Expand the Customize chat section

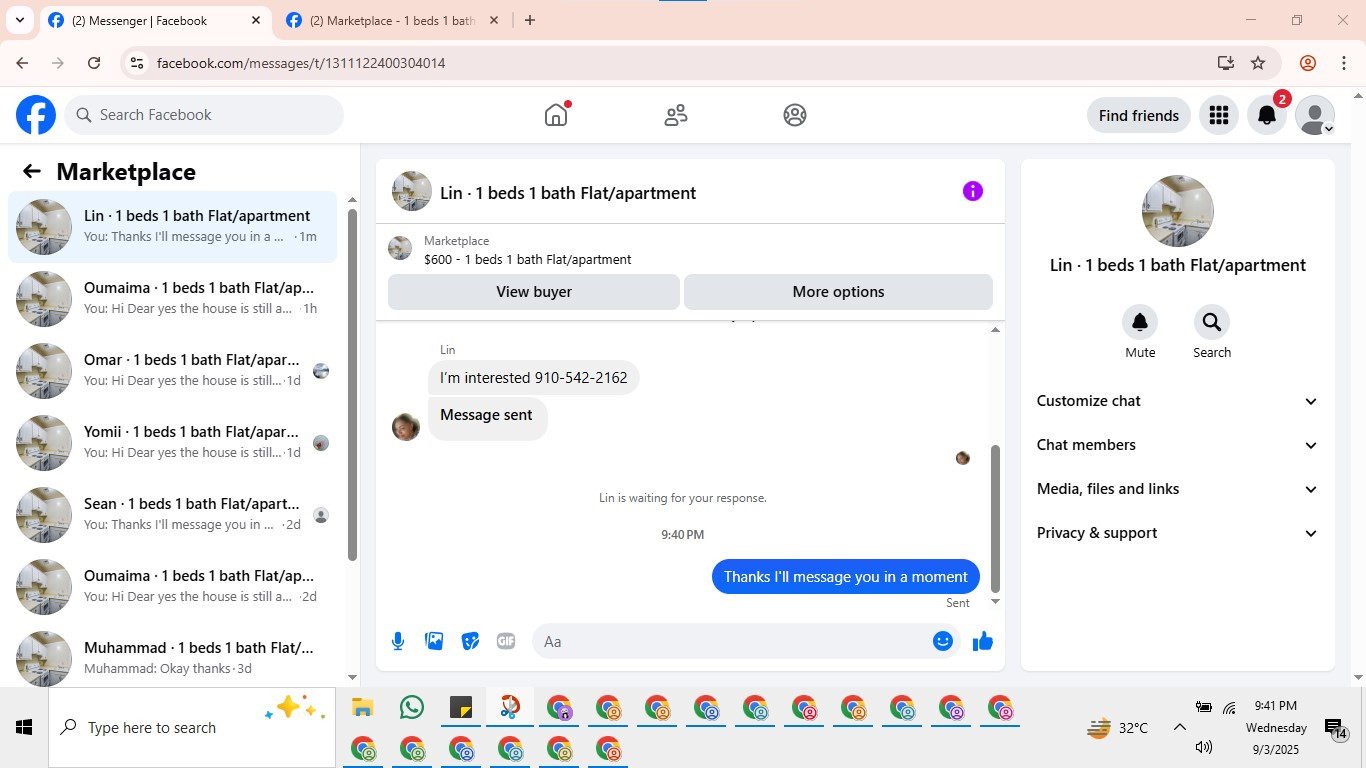[1178, 401]
